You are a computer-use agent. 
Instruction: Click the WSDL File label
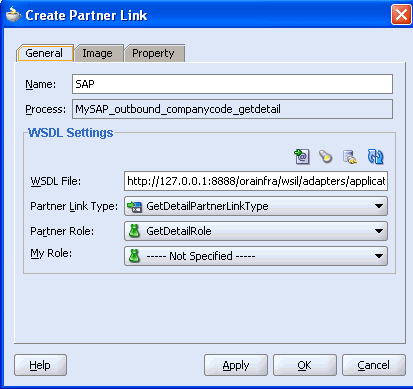(56, 181)
